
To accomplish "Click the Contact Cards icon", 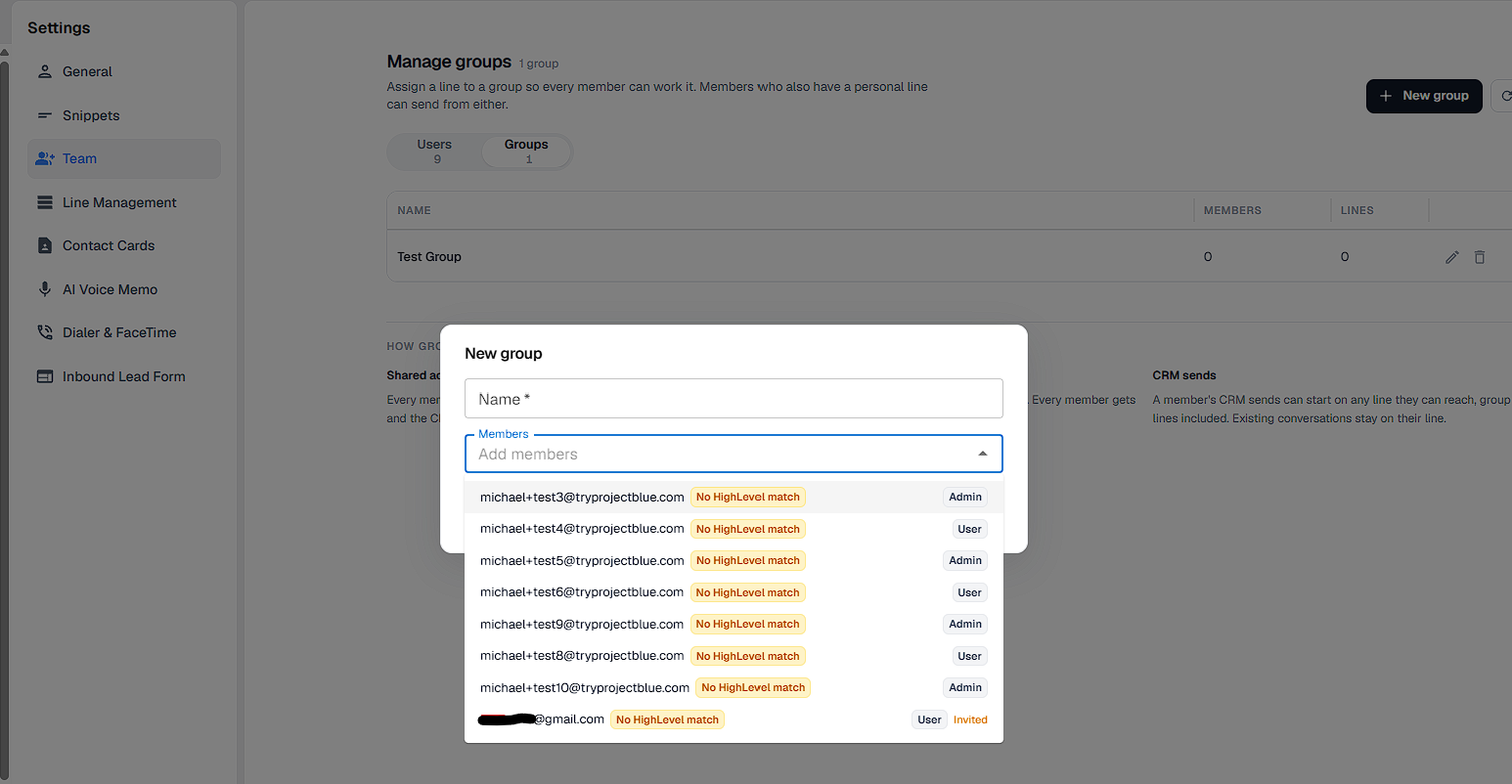I will [x=45, y=245].
